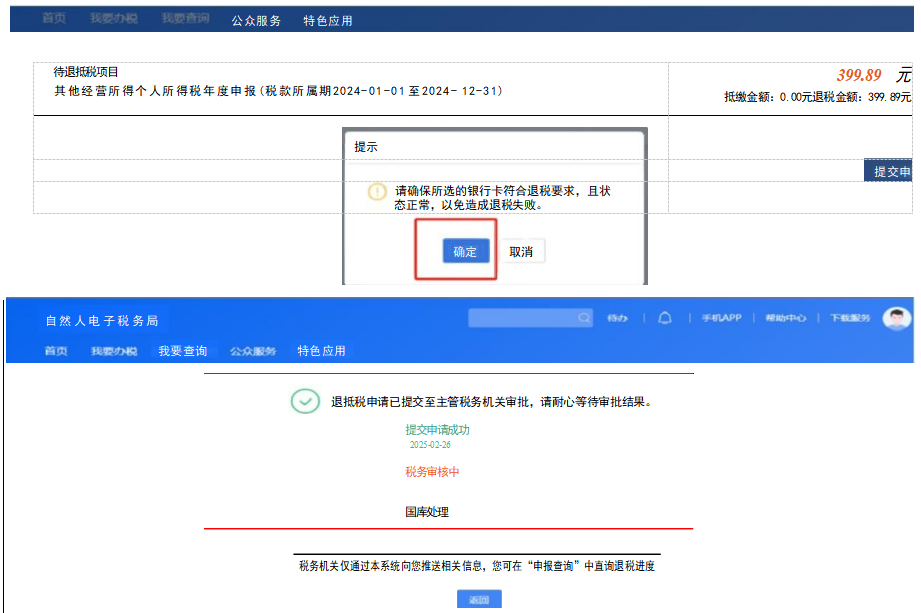The height and width of the screenshot is (613, 921).
Task: Open 我要查询 tab below 自然人电子税务局 title
Action: [x=183, y=351]
